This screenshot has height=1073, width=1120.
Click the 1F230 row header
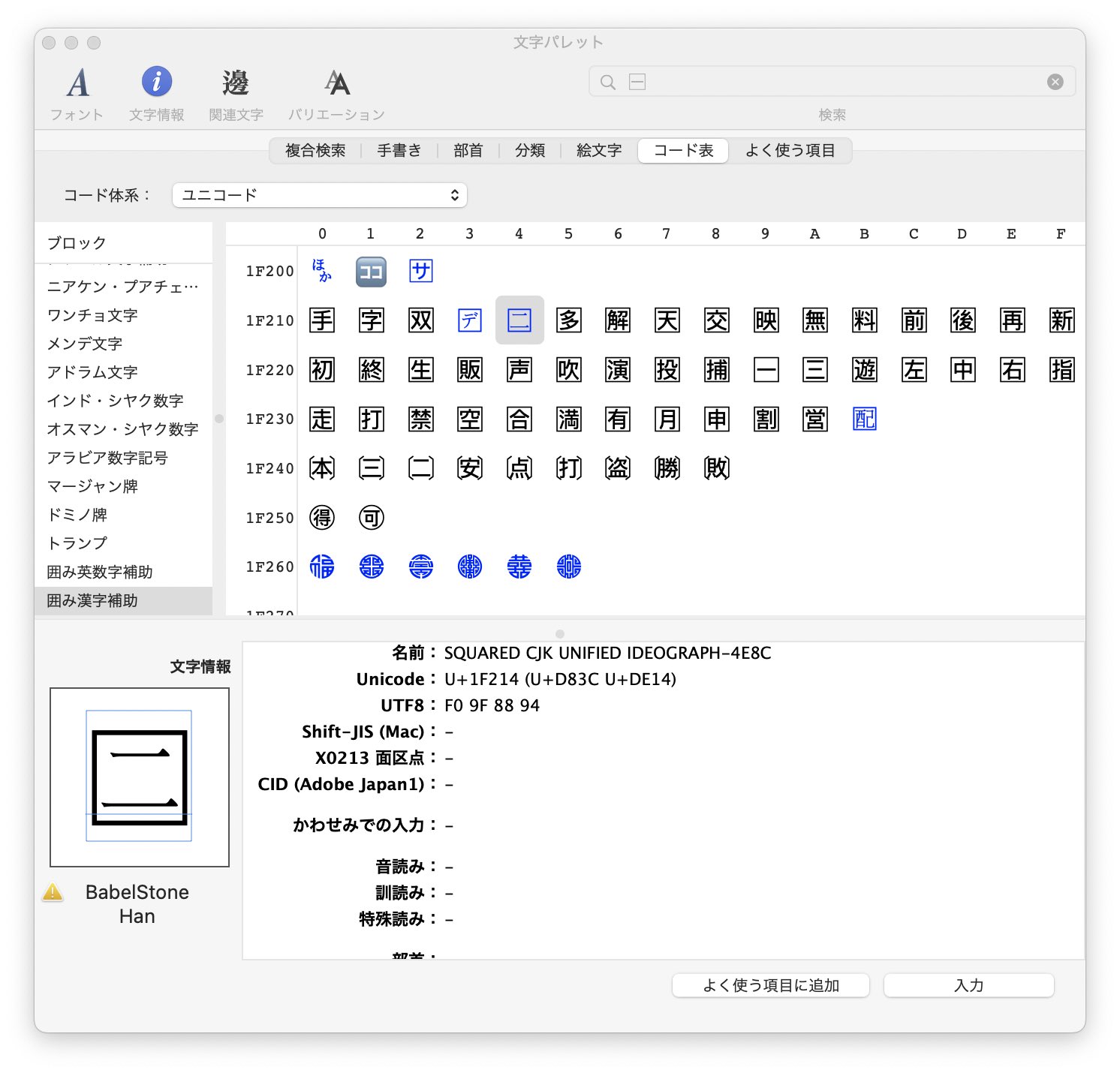270,419
